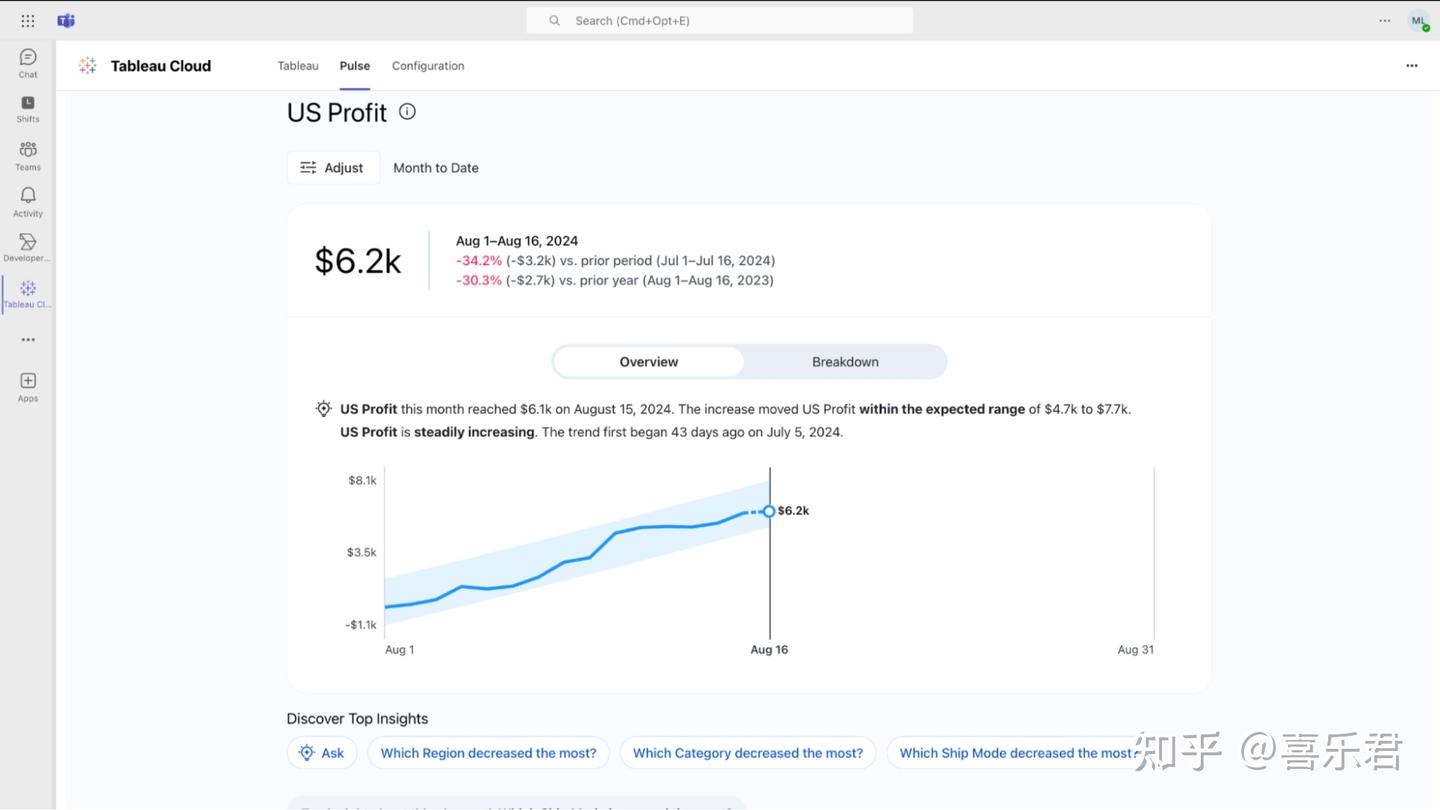Open the Apps store icon

28,385
